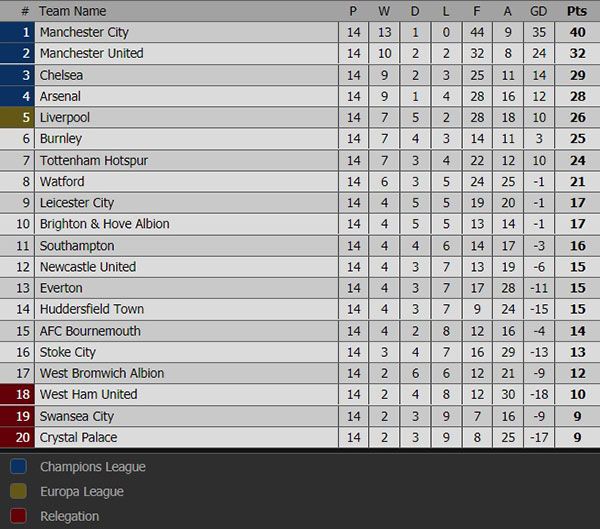Choose Brighton & Hove Albion row
This screenshot has height=529, width=600.
pyautogui.click(x=300, y=224)
